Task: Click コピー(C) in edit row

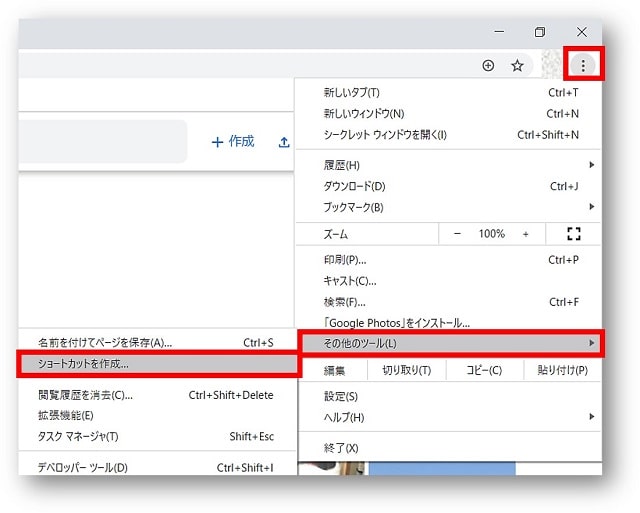Action: [x=484, y=370]
